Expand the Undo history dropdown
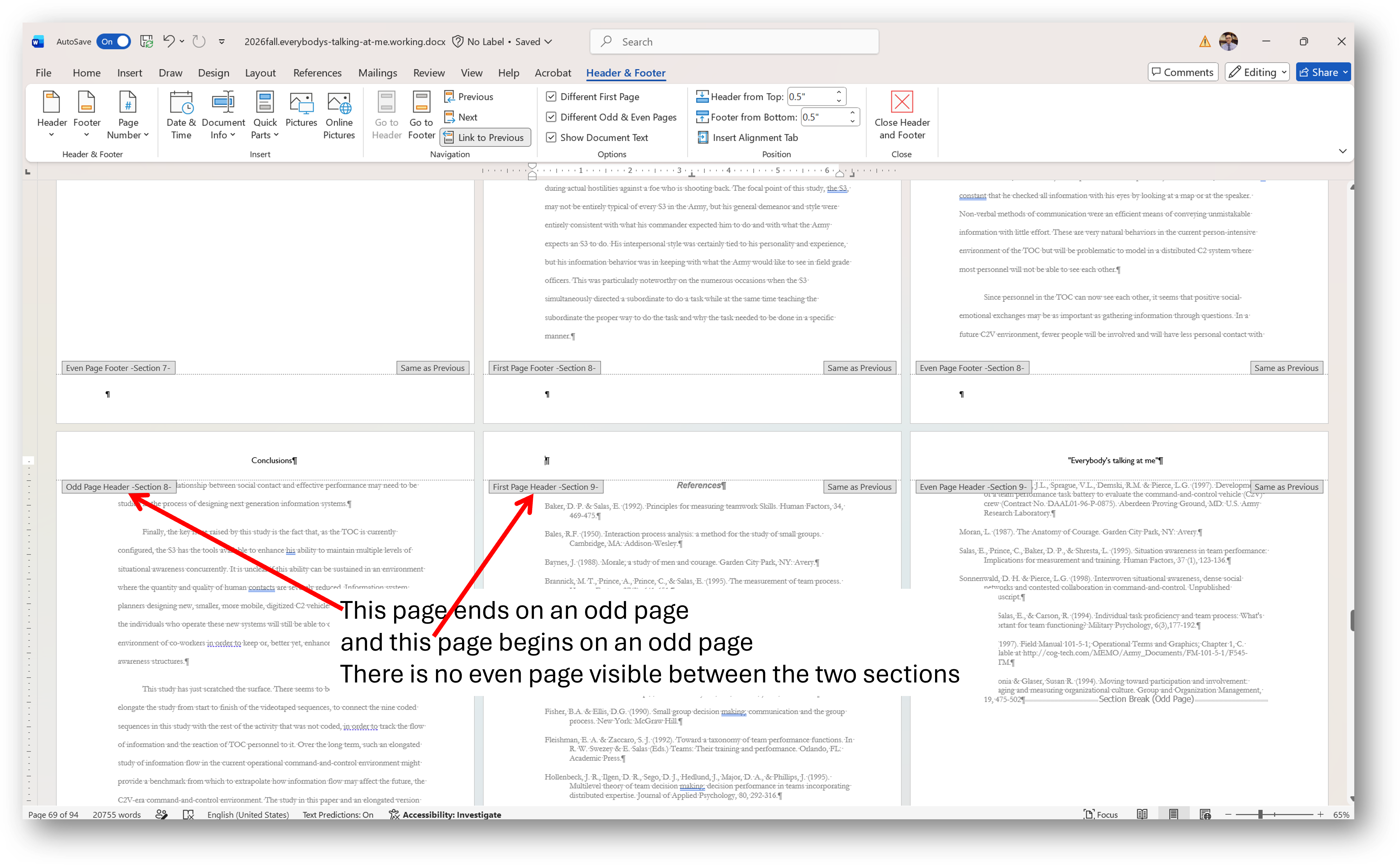 (182, 41)
